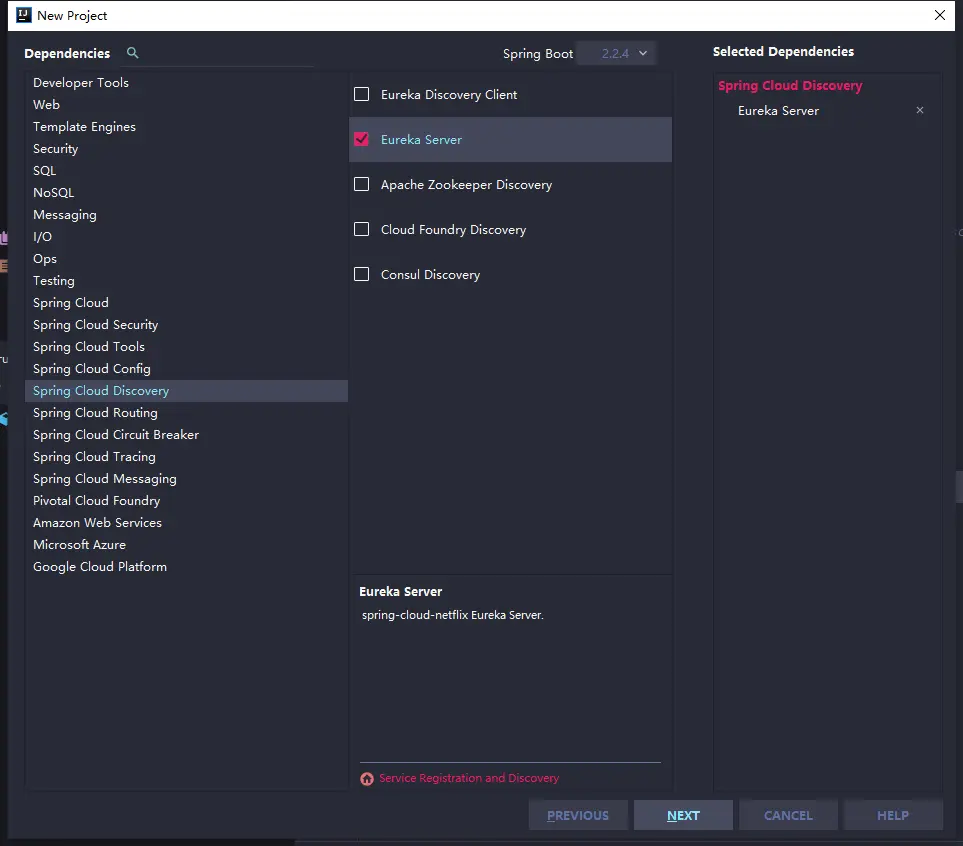Click the Consul Discovery label
This screenshot has width=963, height=846.
431,275
